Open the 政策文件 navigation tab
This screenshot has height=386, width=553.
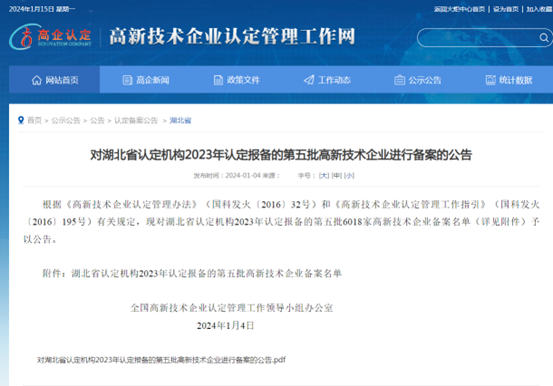237,80
